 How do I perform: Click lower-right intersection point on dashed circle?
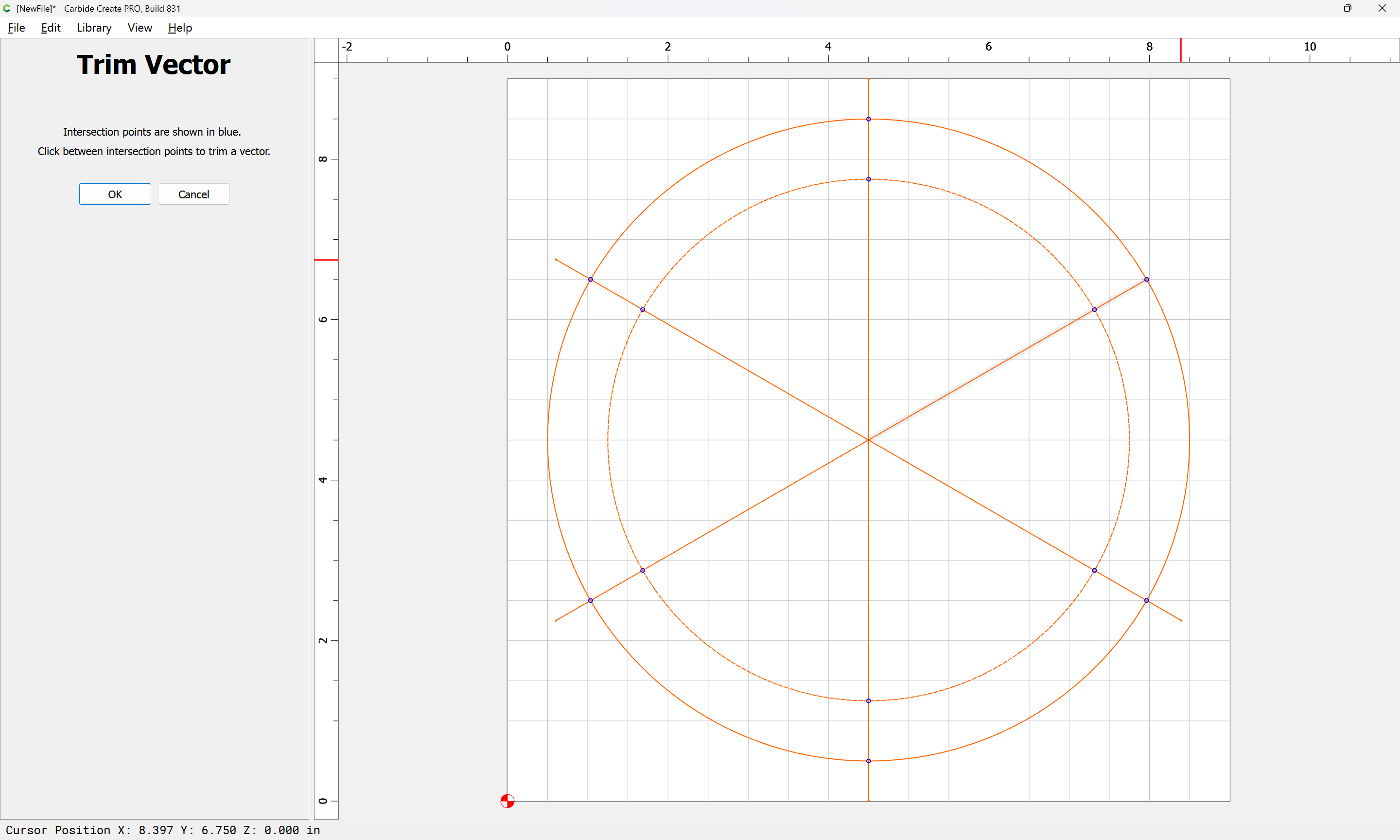1094,571
